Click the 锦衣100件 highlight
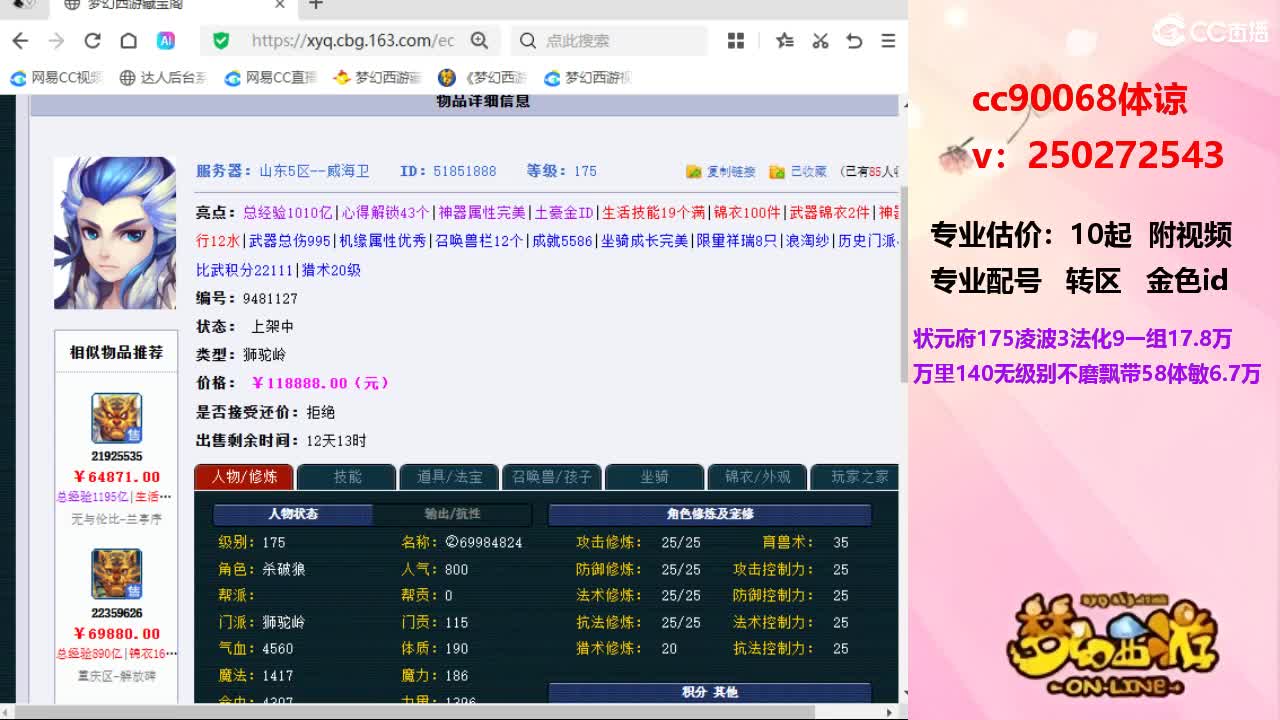This screenshot has width=1280, height=720. coord(747,213)
